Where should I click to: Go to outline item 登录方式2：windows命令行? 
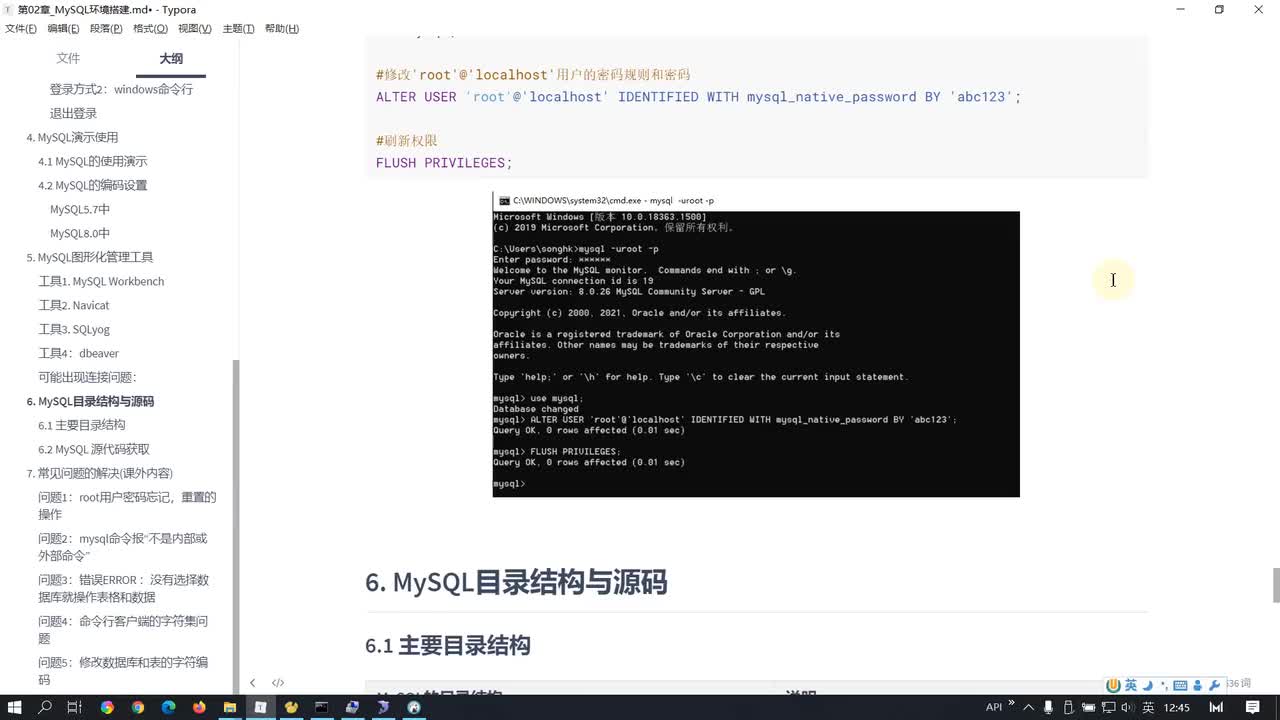[x=121, y=89]
